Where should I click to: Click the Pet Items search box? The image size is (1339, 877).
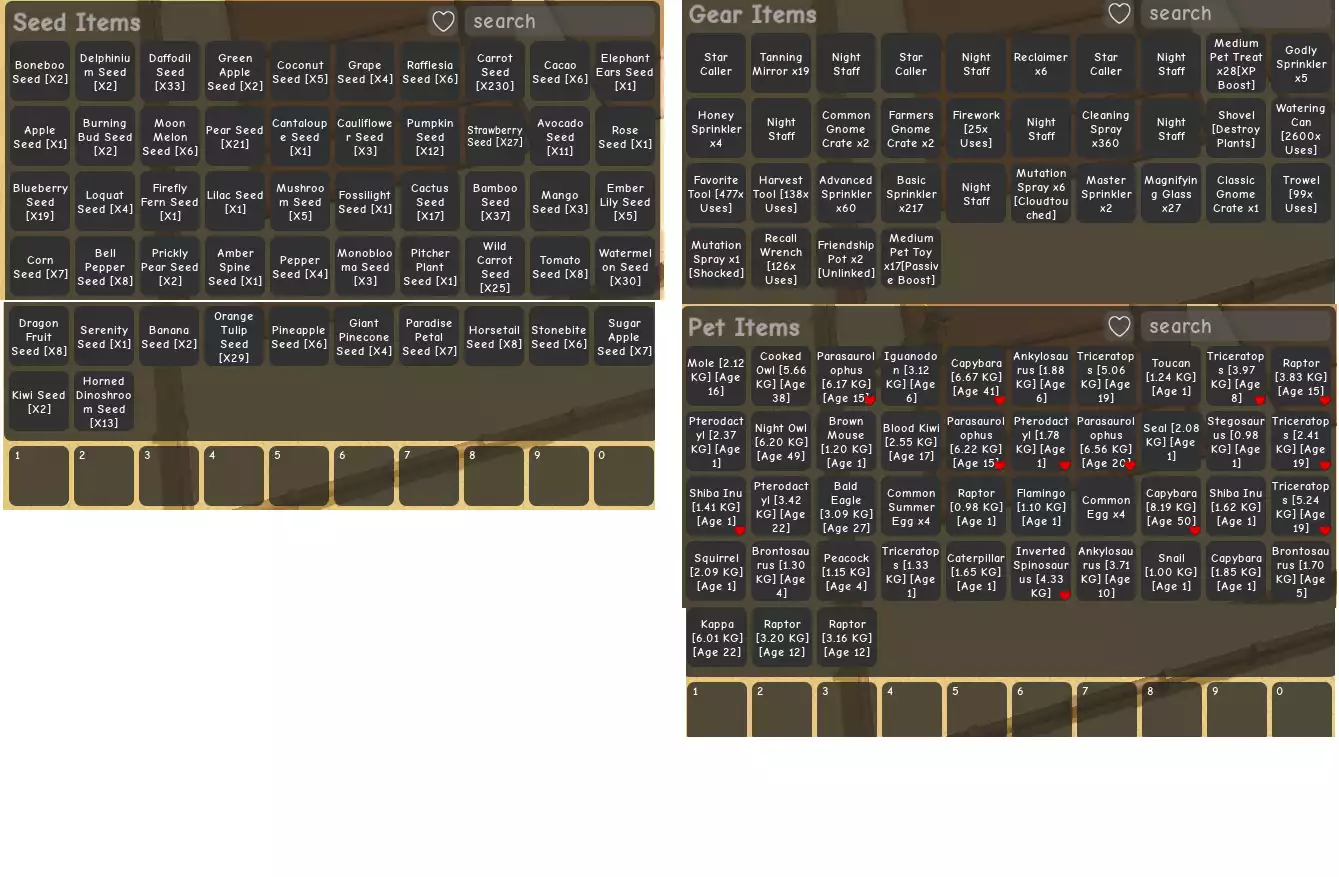pyautogui.click(x=1235, y=327)
